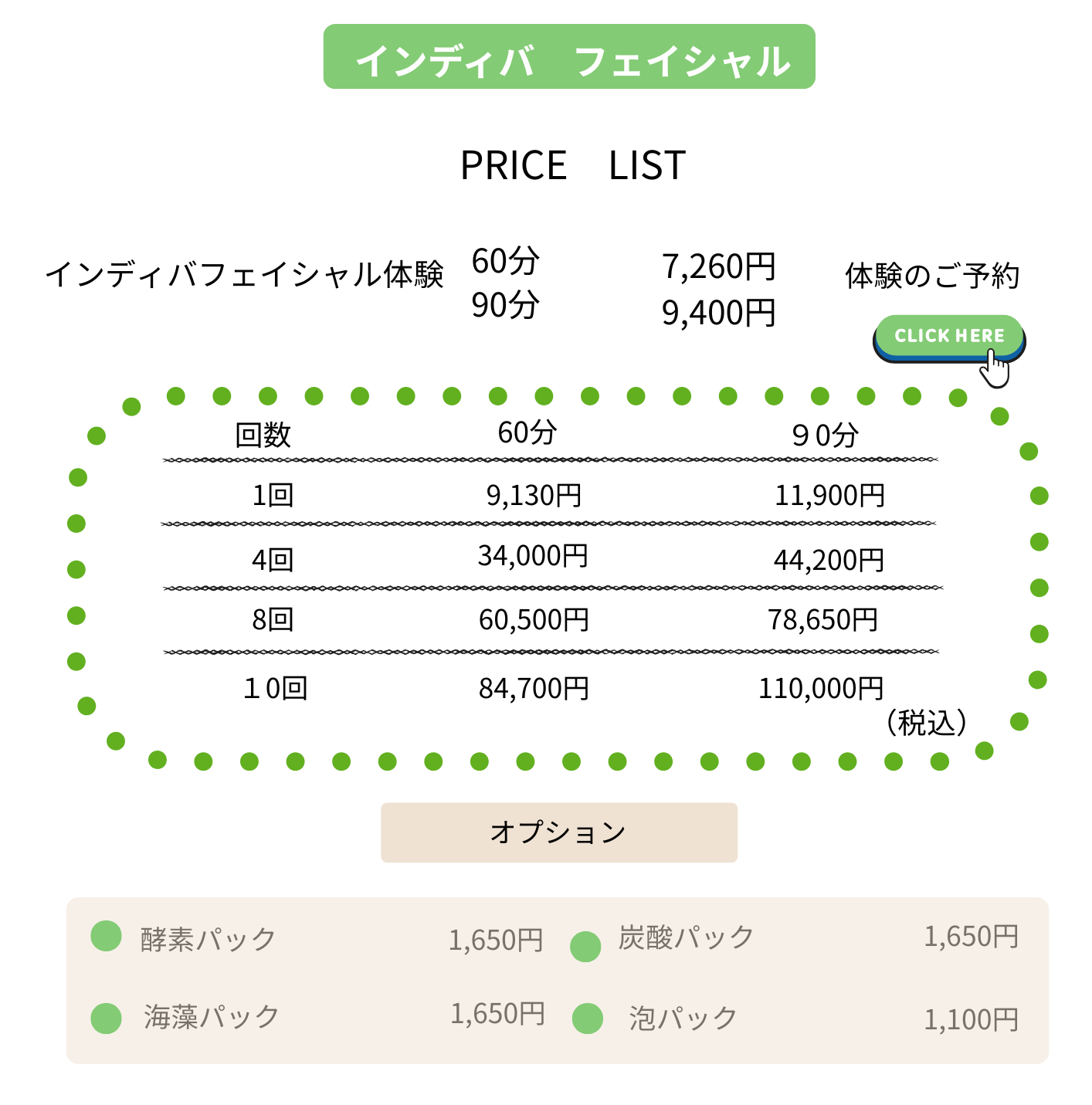Click green bullet beside 酵素パック
This screenshot has width=1092, height=1105.
point(107,936)
